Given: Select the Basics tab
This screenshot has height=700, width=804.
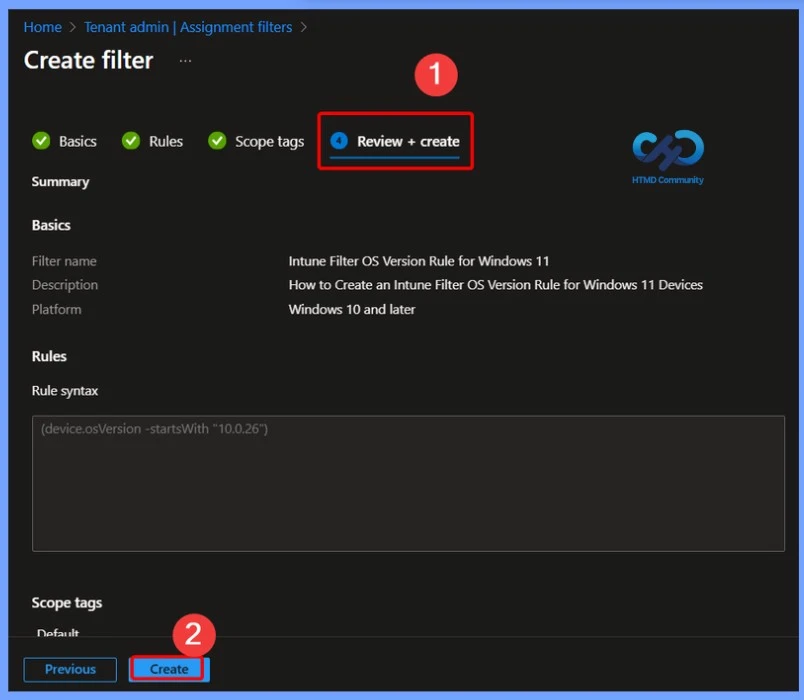Looking at the screenshot, I should pos(76,141).
